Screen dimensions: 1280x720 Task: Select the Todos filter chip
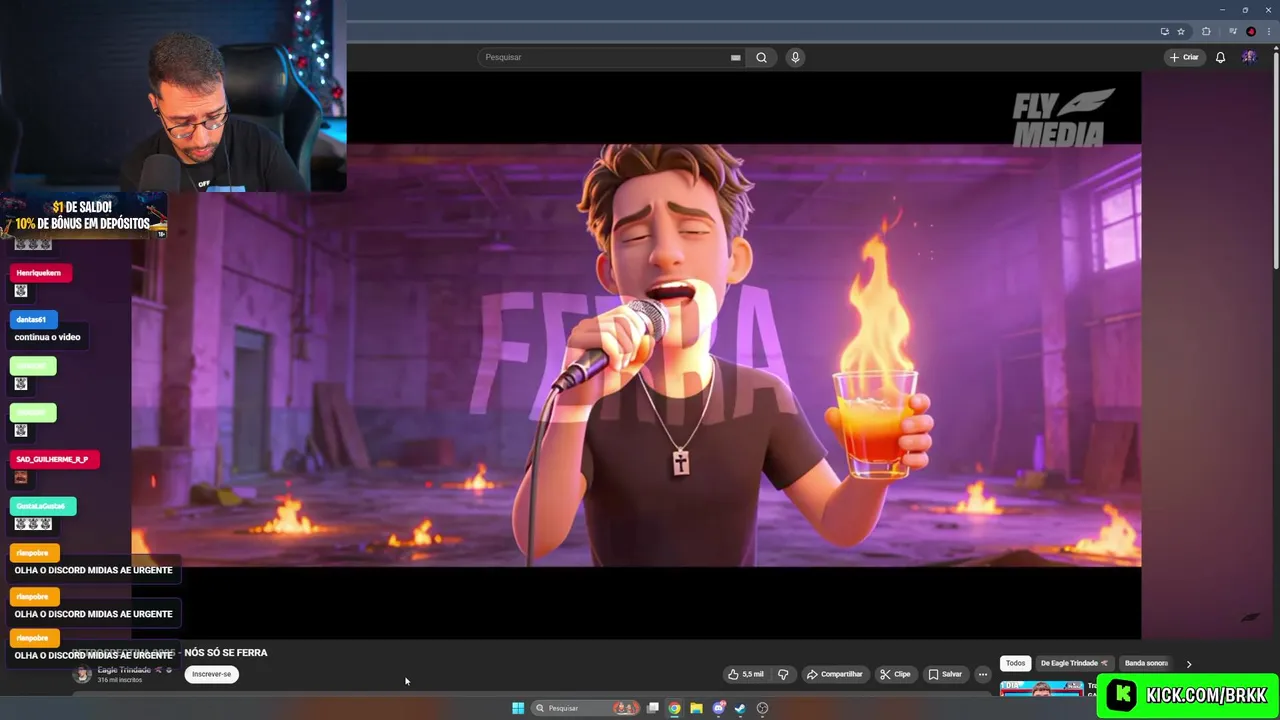[x=1015, y=663]
